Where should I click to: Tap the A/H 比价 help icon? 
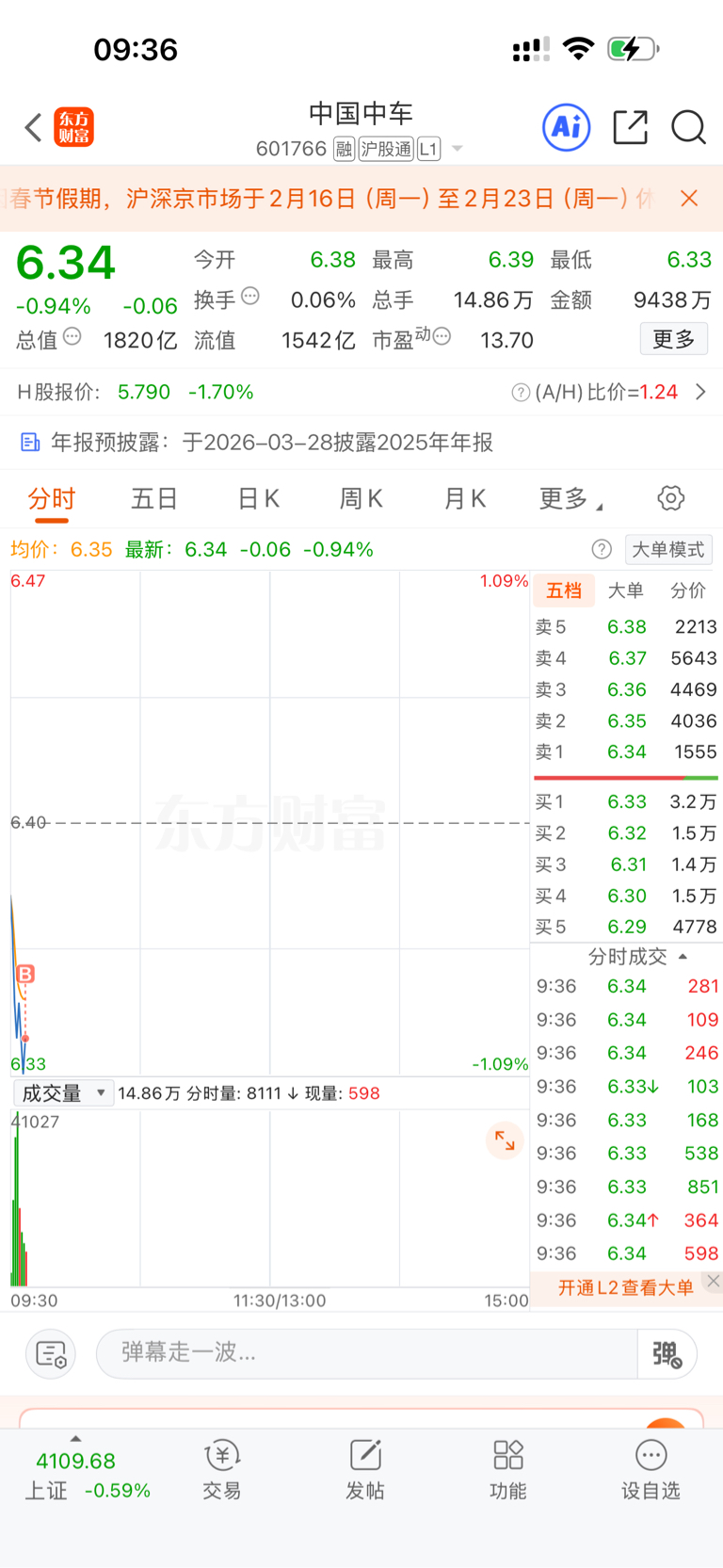click(x=521, y=393)
